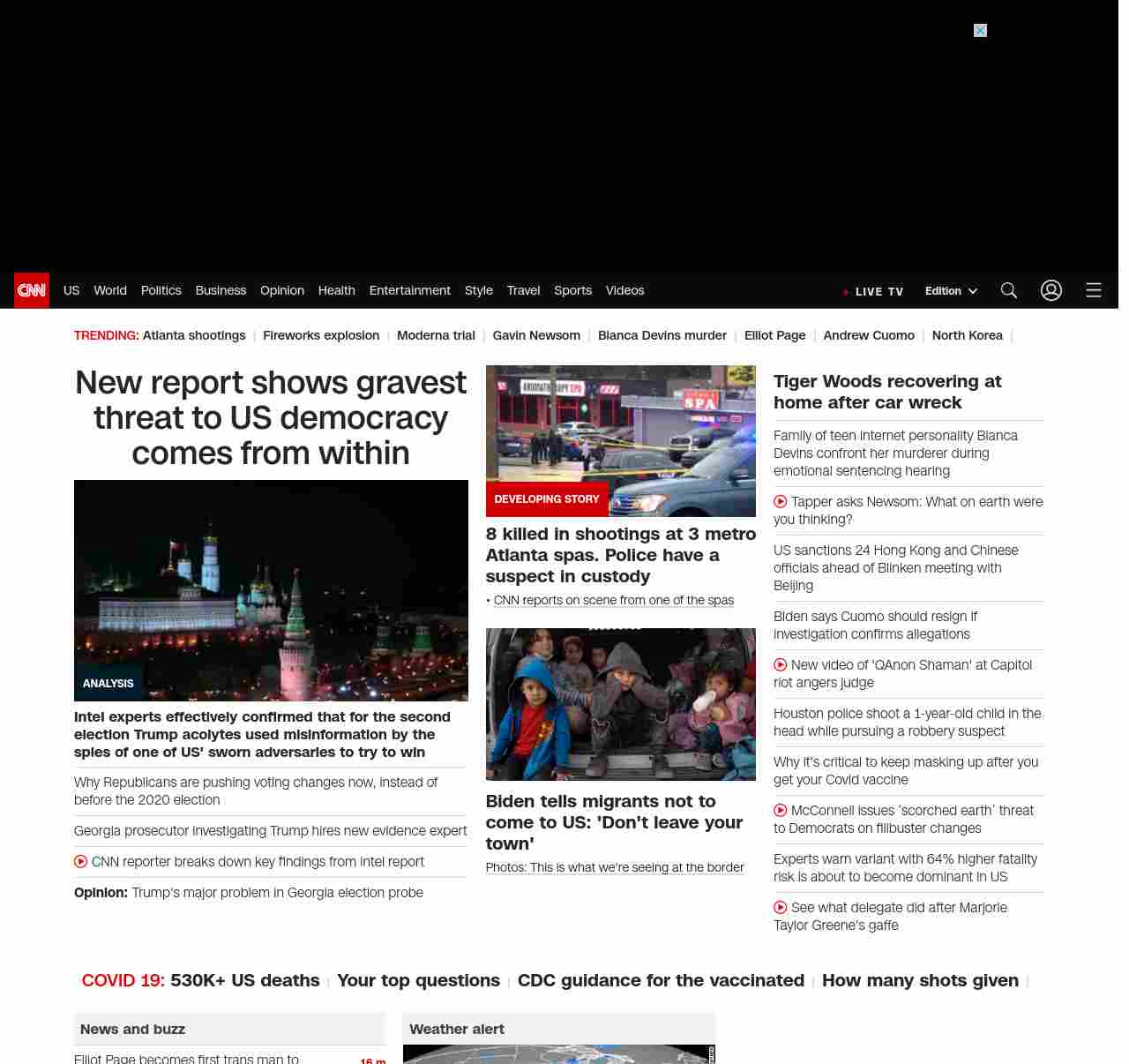Select trending topic Atlanta shootings
Screen dimensions: 1129x1064
(x=194, y=335)
